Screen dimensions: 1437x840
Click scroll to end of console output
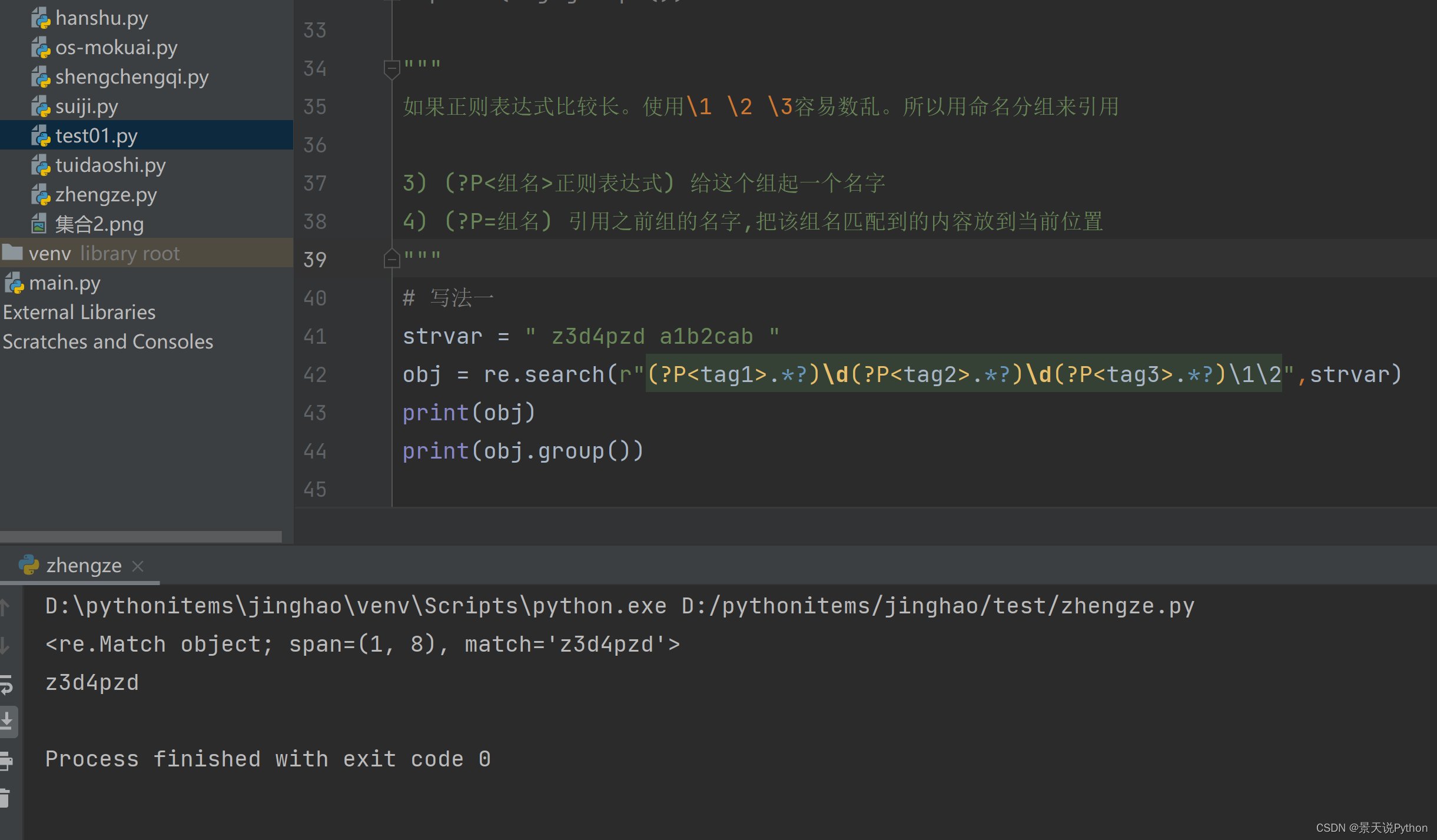(7, 721)
